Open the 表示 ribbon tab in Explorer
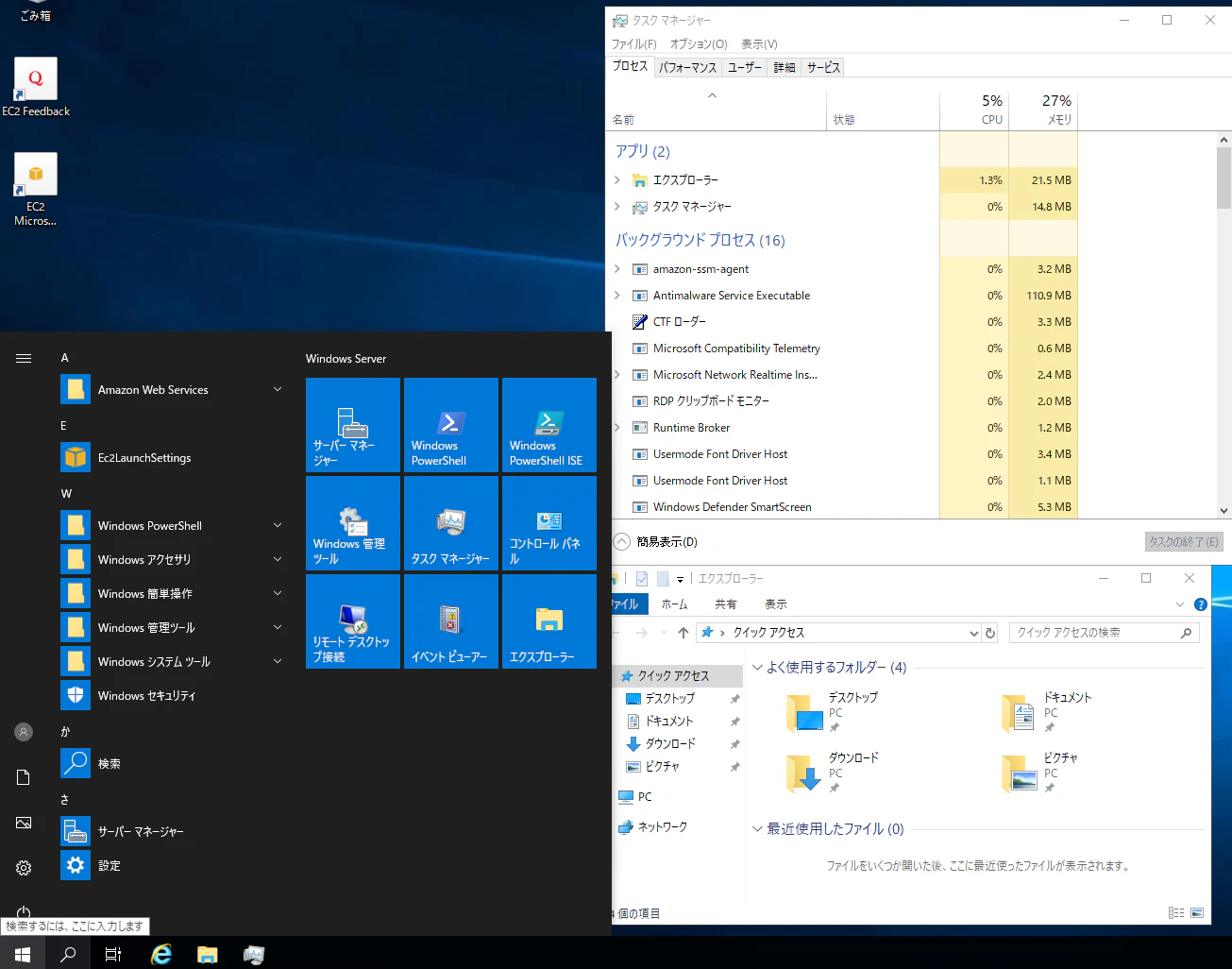The height and width of the screenshot is (969, 1232). click(776, 604)
